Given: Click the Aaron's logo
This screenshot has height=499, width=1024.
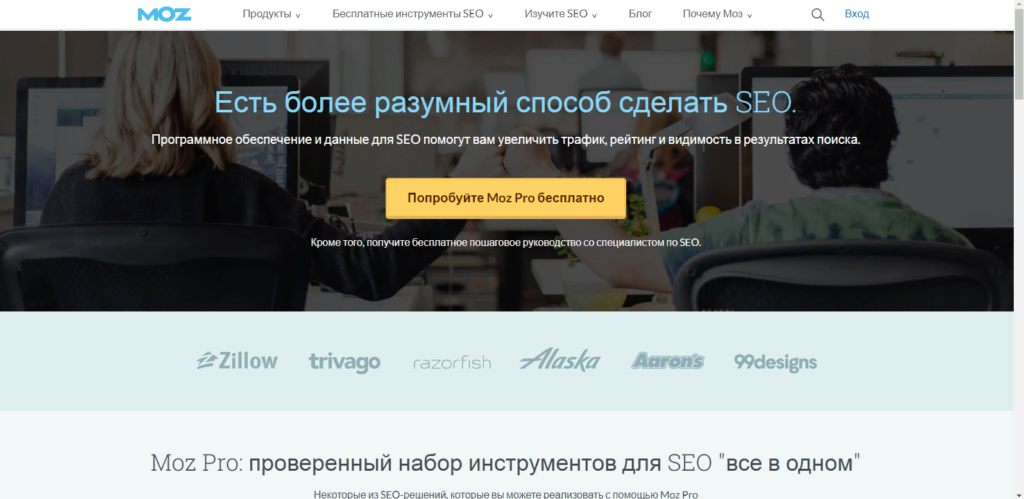Looking at the screenshot, I should (667, 361).
